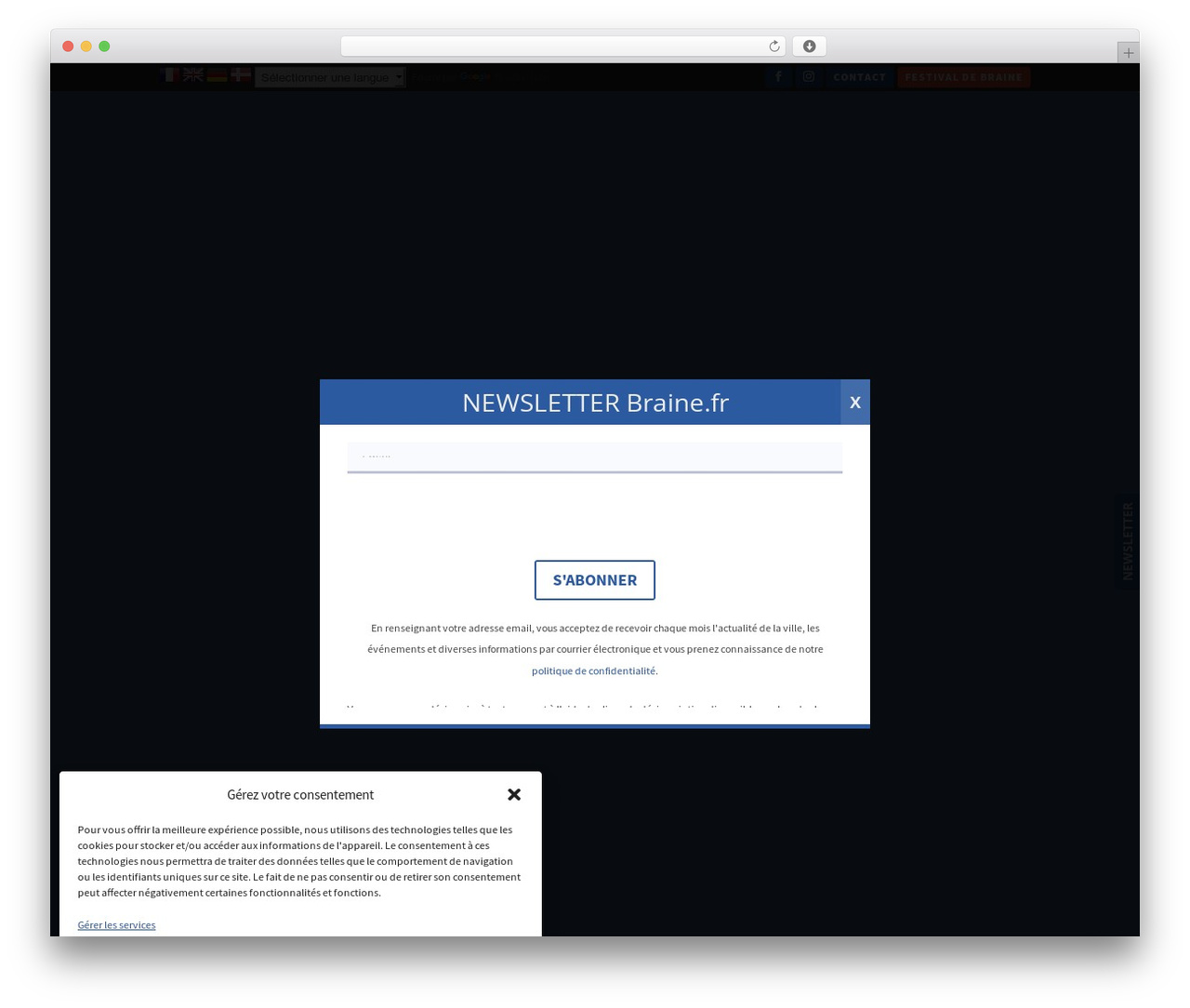This screenshot has width=1190, height=1008.
Task: Click the S'ABONNER subscribe button
Action: point(595,580)
